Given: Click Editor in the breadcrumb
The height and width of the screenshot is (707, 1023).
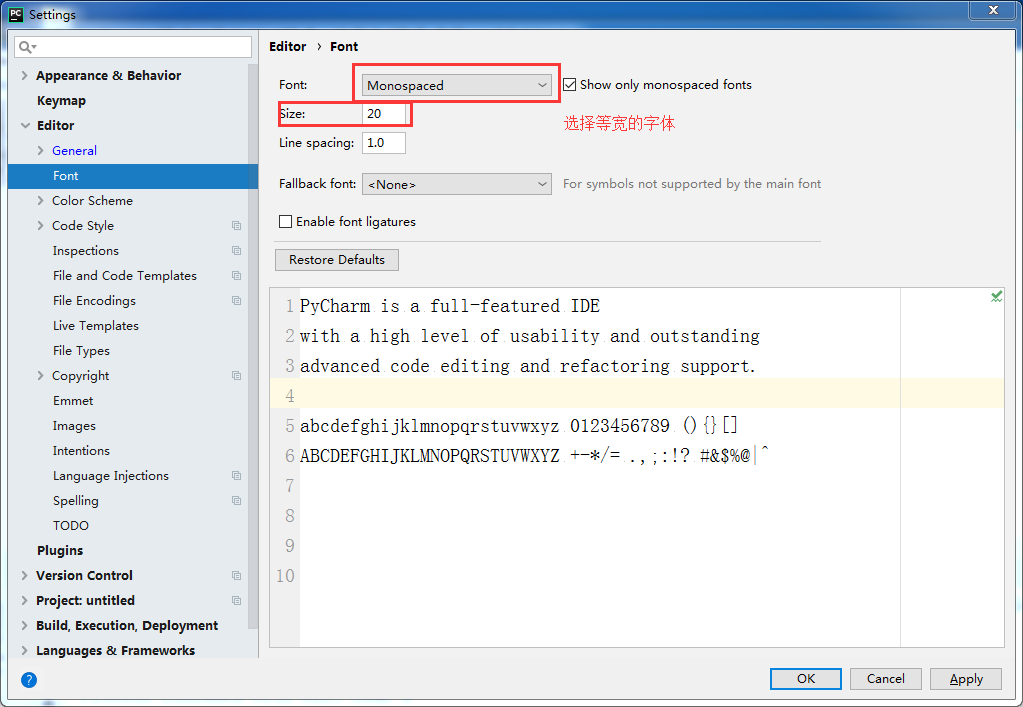Looking at the screenshot, I should [288, 46].
